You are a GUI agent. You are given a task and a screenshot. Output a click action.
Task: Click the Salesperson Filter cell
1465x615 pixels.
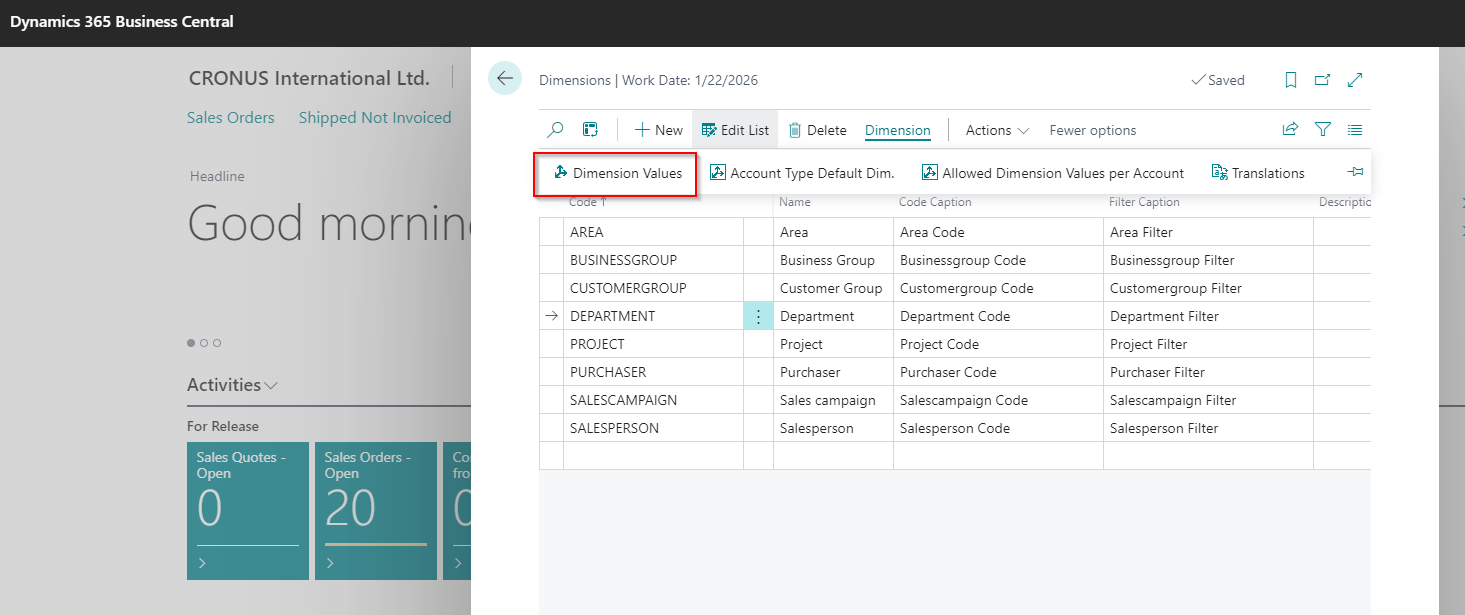(1208, 428)
